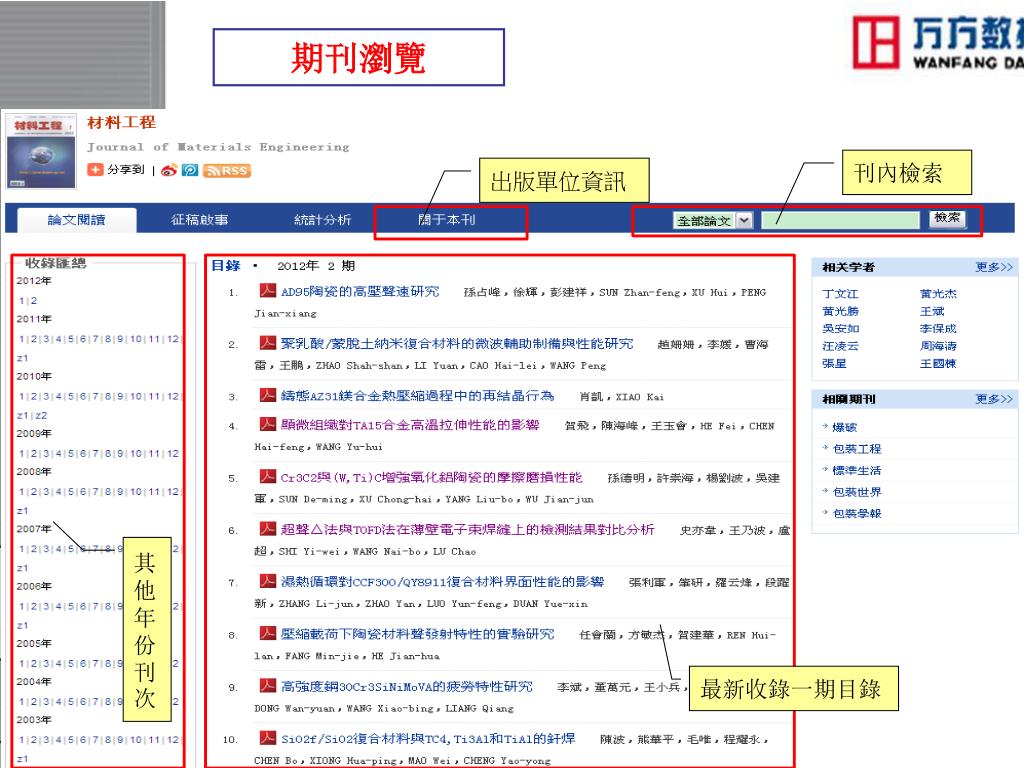
Task: Open scholar 黃光勝
Action: [840, 312]
